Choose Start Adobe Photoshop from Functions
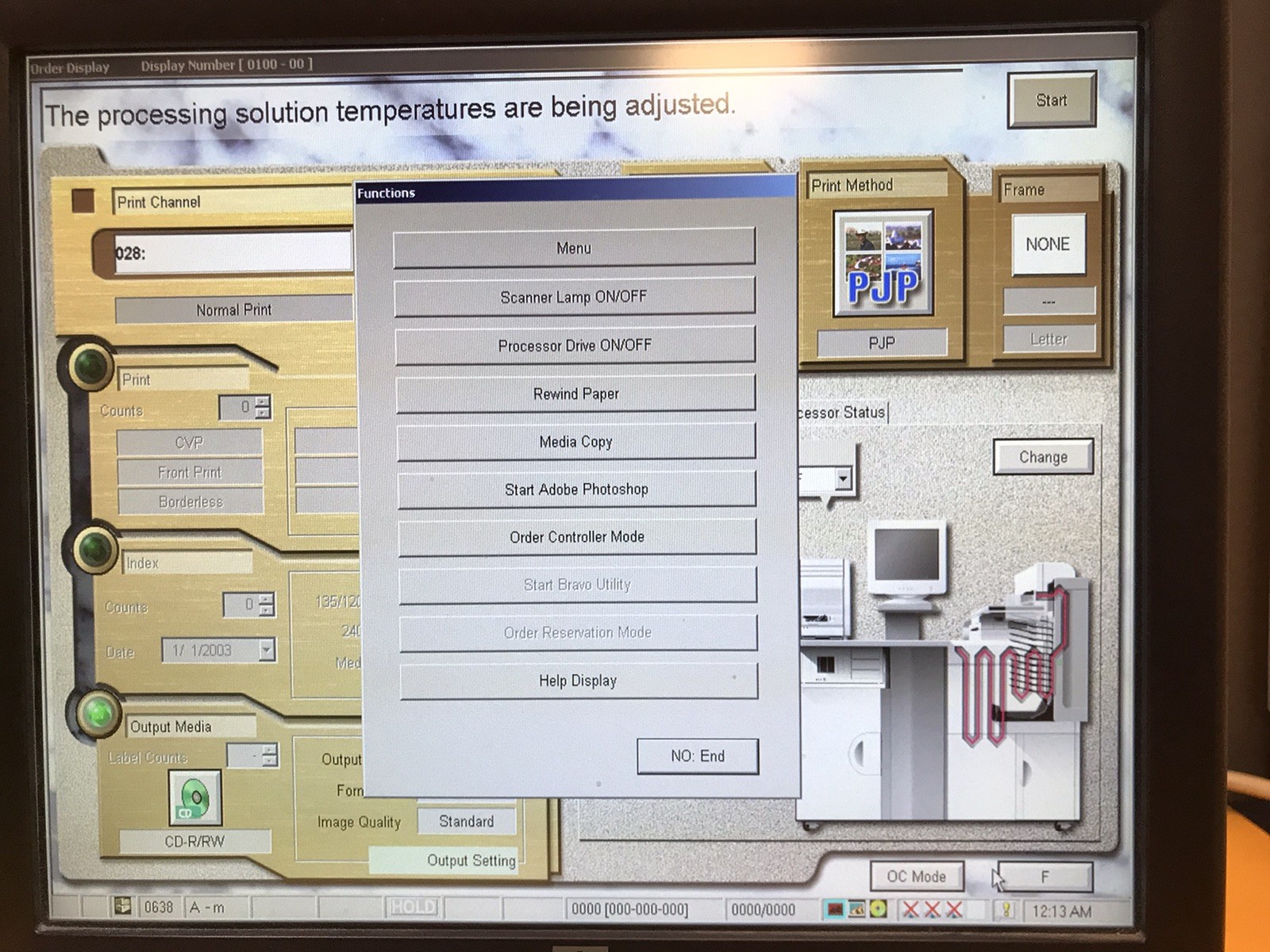Screen dimensions: 1270x952 576,489
